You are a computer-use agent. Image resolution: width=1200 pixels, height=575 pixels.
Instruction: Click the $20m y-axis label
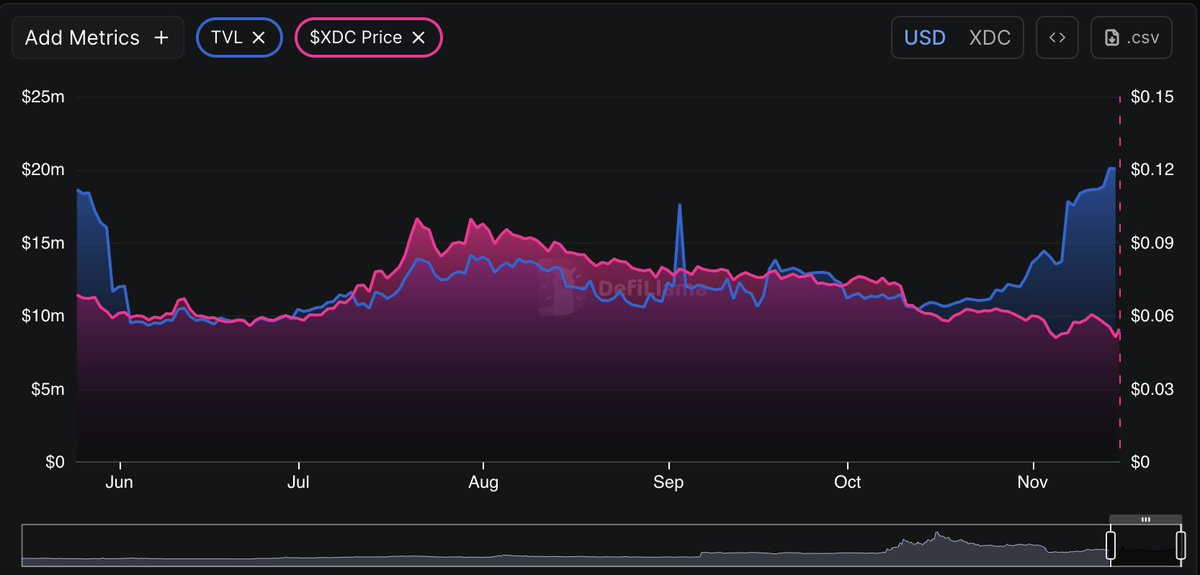coord(43,170)
